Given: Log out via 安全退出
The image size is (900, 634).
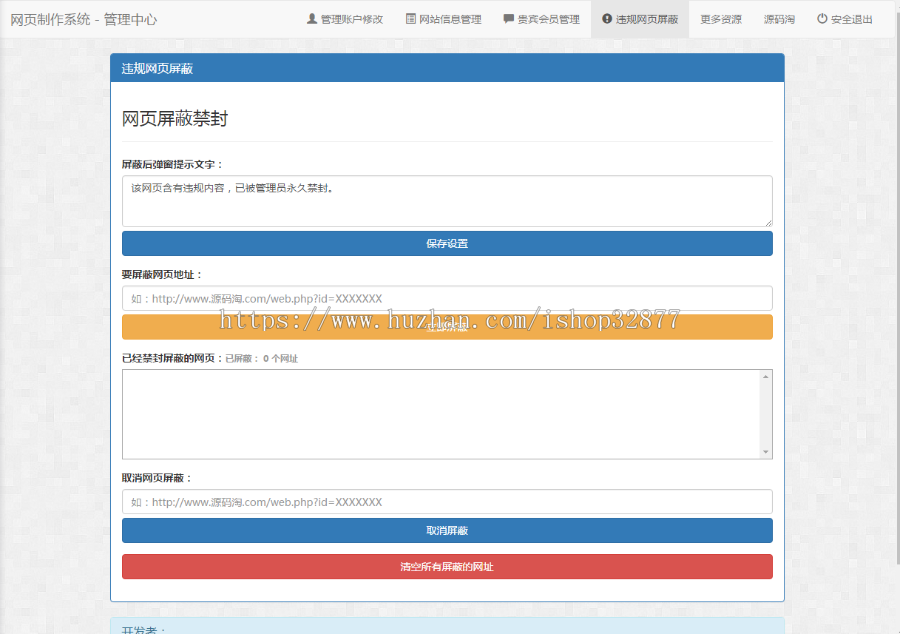Looking at the screenshot, I should click(845, 20).
